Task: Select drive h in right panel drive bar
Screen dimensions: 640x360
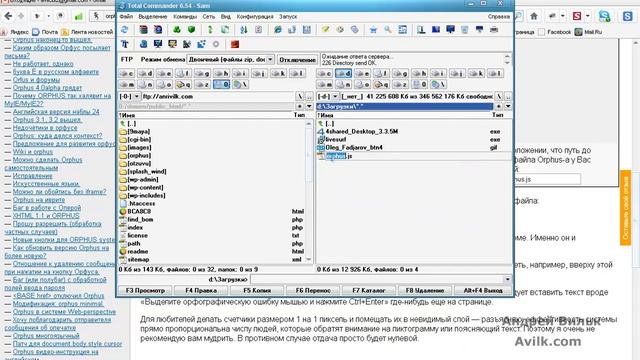Action: (419, 73)
